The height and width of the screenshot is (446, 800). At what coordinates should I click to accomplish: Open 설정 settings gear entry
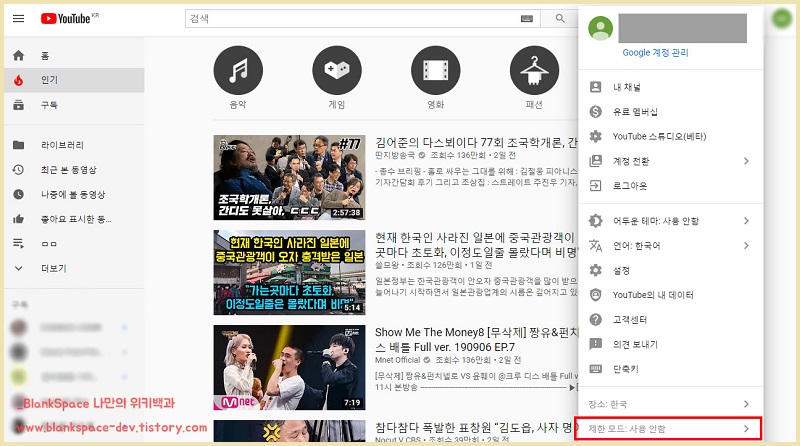click(x=671, y=270)
